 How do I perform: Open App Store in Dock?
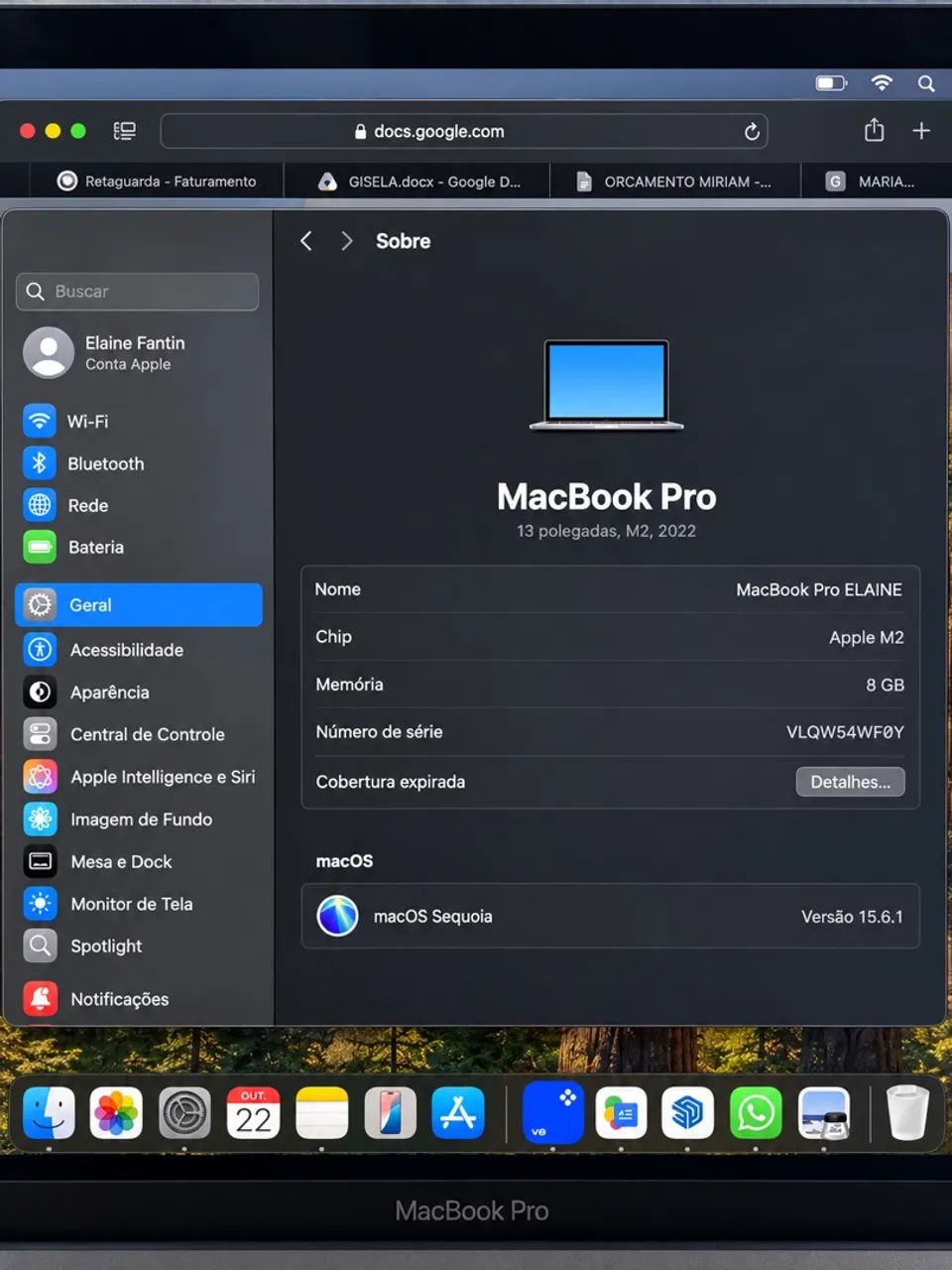458,1112
